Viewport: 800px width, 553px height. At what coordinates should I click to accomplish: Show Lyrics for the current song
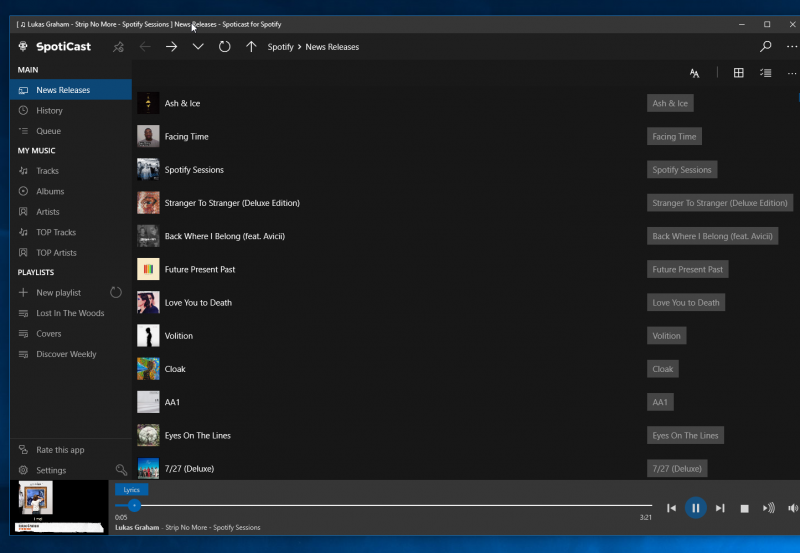pyautogui.click(x=131, y=490)
